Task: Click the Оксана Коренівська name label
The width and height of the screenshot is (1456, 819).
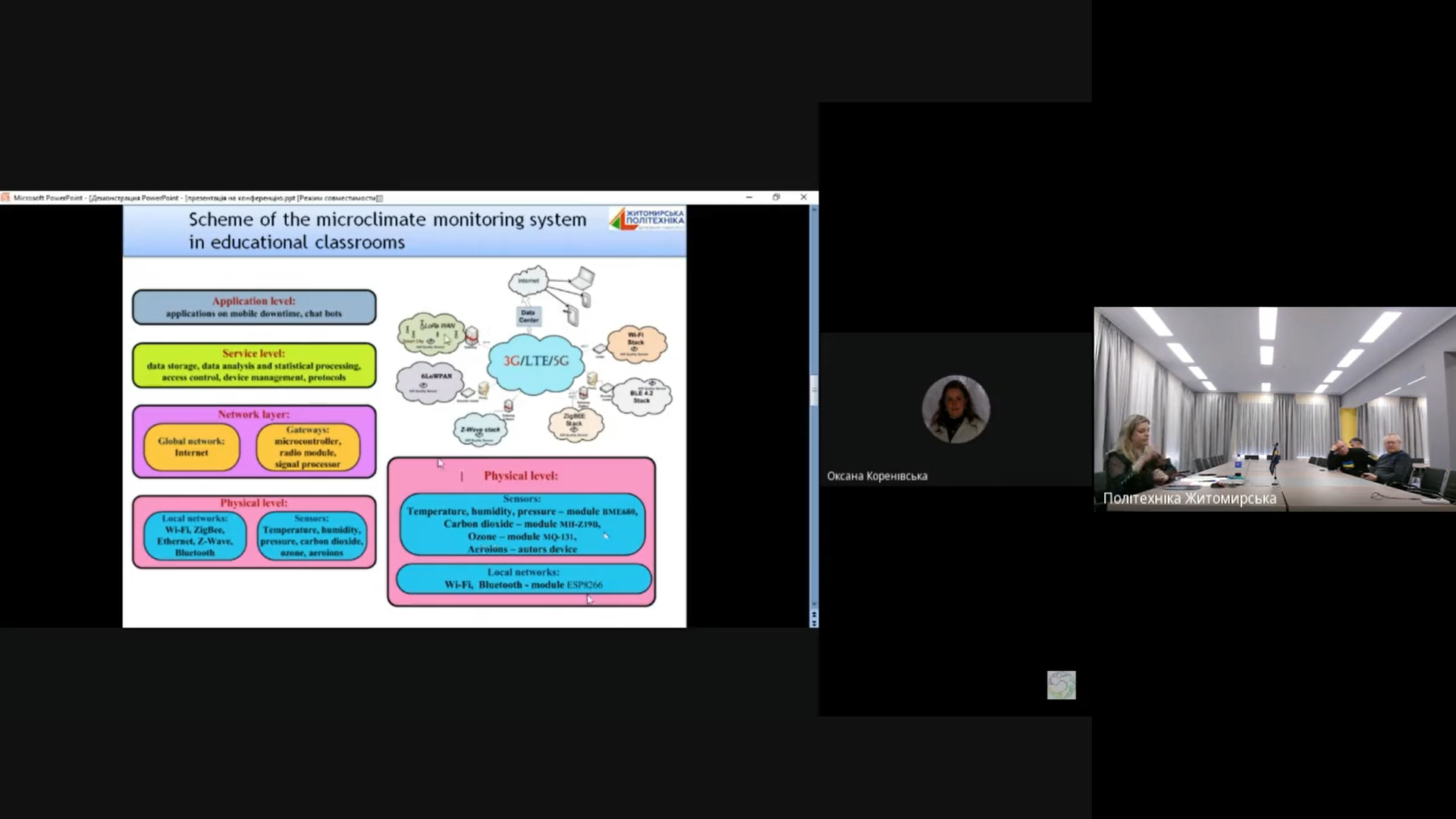Action: coord(877,476)
